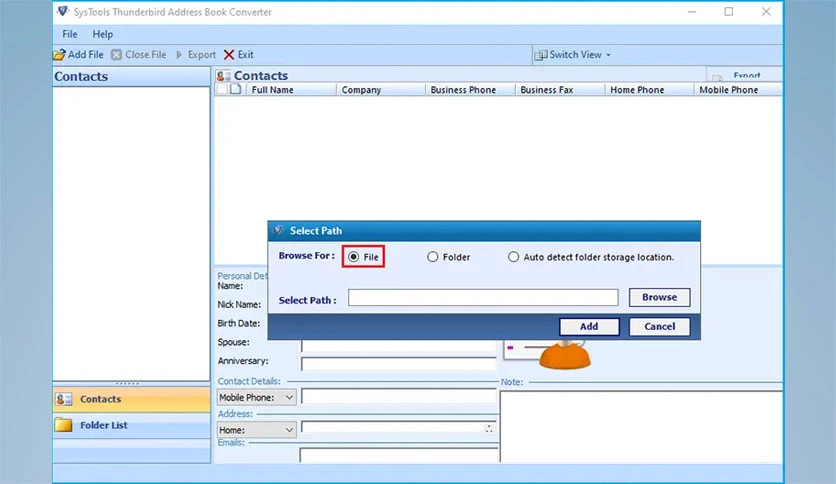836x484 pixels.
Task: Click the Company column header
Action: pyautogui.click(x=381, y=90)
